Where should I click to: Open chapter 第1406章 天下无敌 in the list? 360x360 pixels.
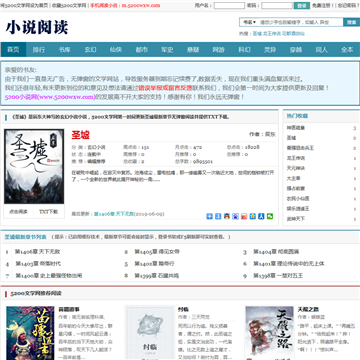tap(38, 251)
